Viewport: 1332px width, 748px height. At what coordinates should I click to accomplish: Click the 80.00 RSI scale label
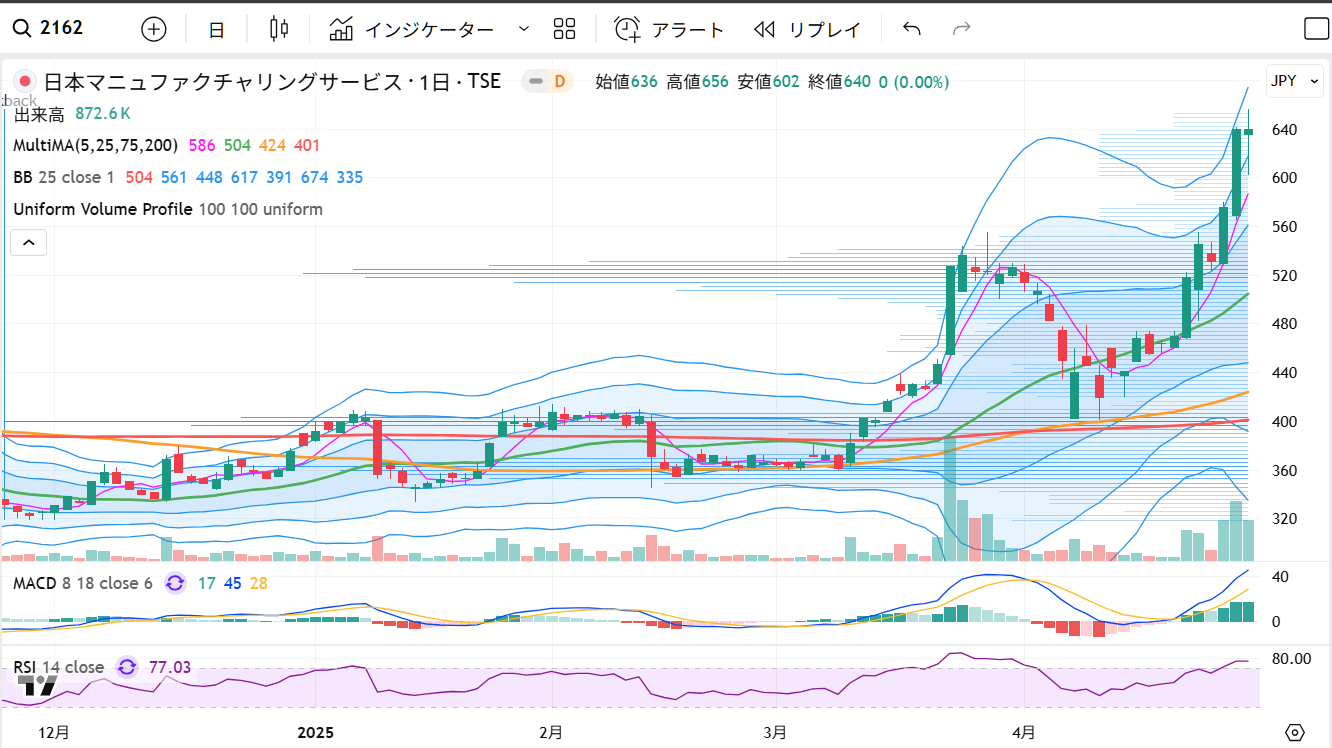click(x=1290, y=659)
